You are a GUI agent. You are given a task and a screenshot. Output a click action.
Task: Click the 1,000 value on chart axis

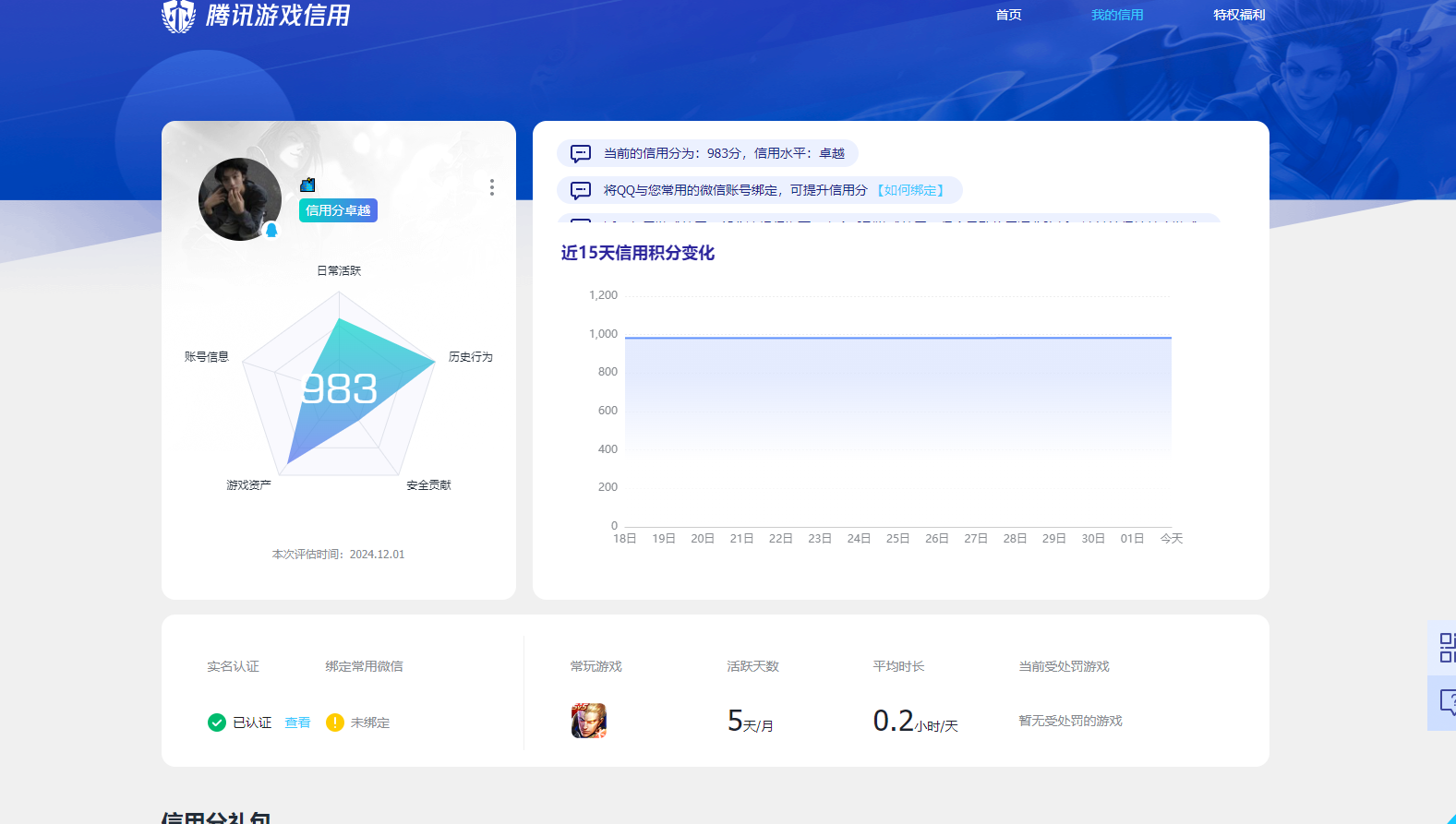click(x=604, y=334)
